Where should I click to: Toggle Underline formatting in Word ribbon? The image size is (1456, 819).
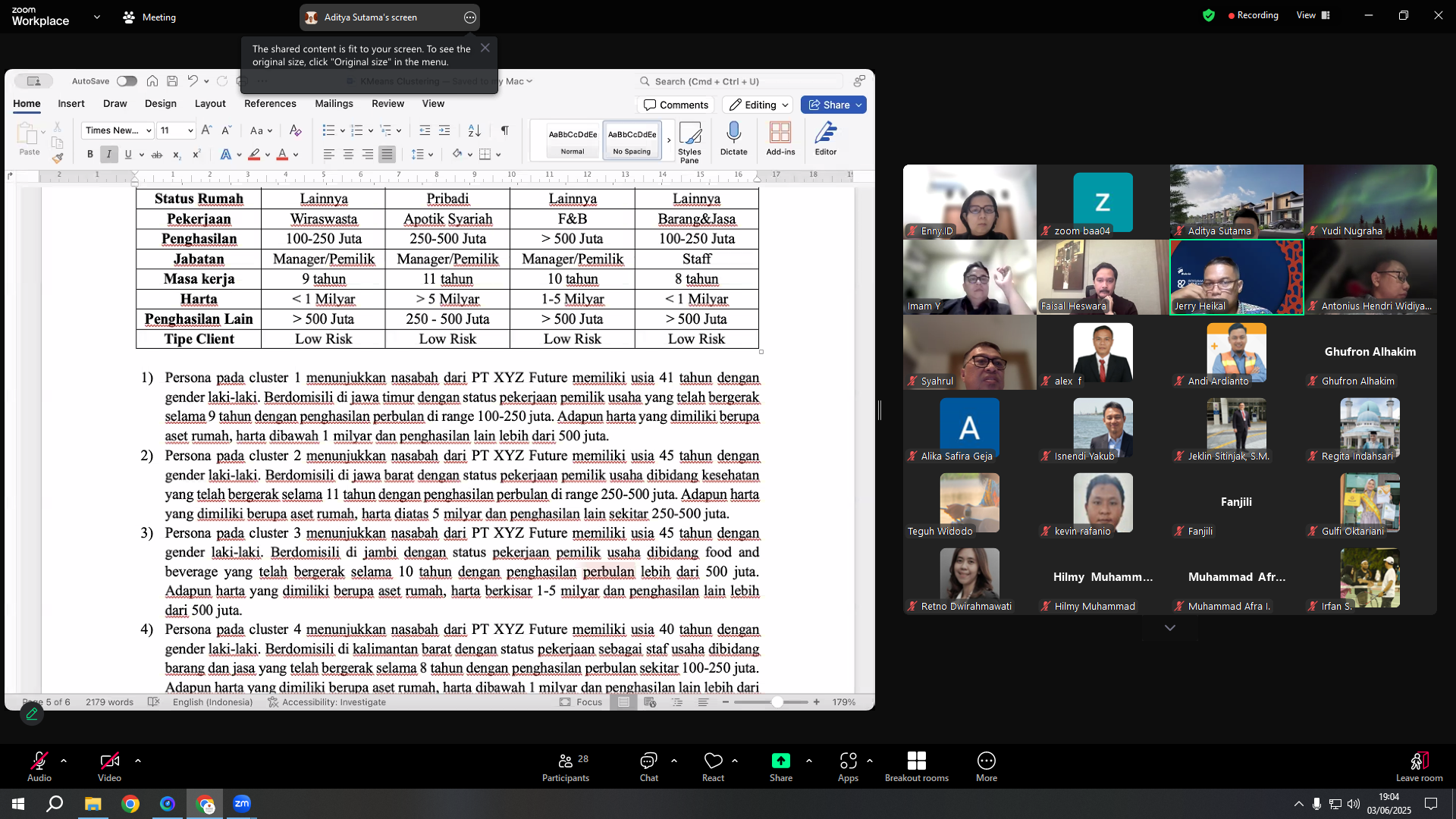[128, 155]
